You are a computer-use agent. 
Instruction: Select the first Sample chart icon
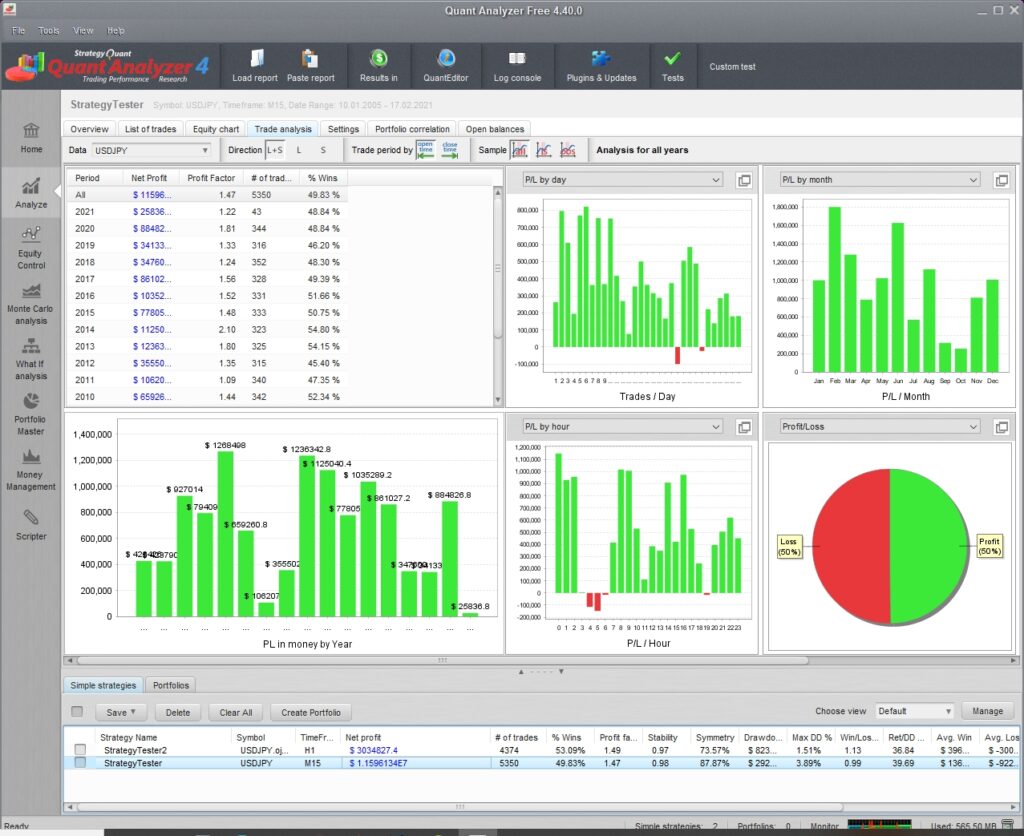[x=520, y=150]
